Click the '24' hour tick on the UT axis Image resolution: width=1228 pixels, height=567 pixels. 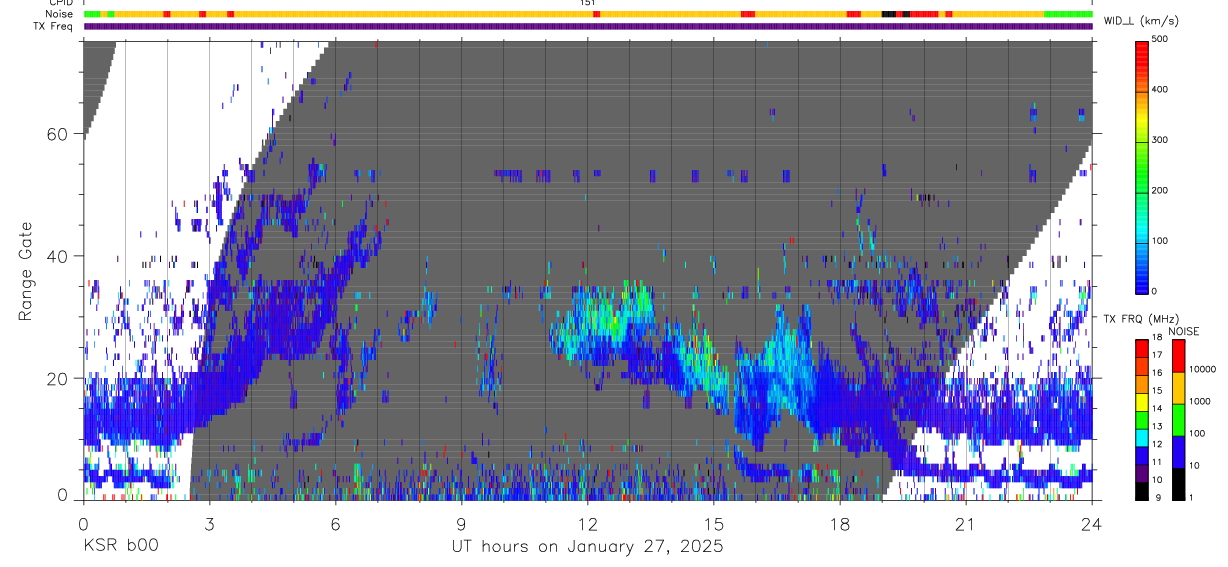pyautogui.click(x=1091, y=524)
